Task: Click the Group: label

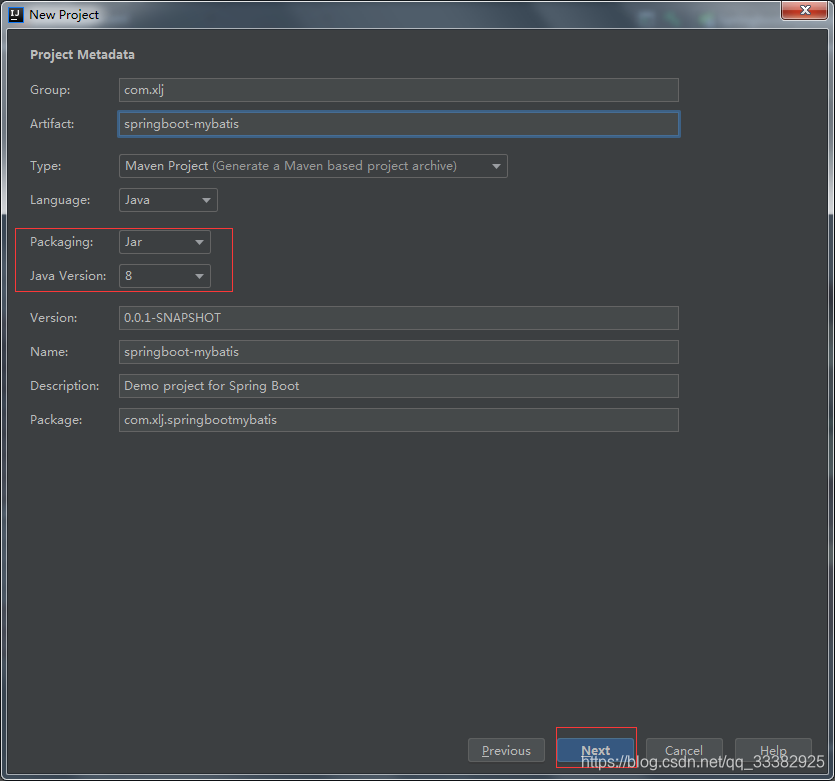Action: point(50,90)
